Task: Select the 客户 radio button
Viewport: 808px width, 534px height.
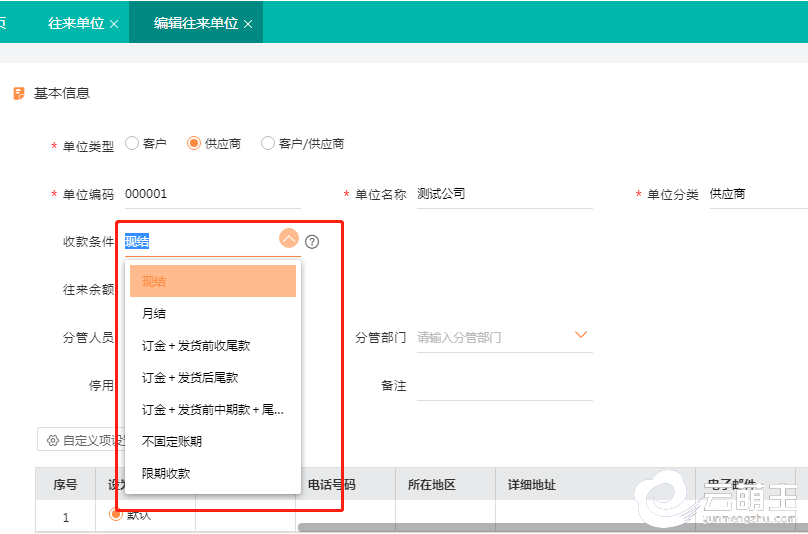Action: [132, 143]
